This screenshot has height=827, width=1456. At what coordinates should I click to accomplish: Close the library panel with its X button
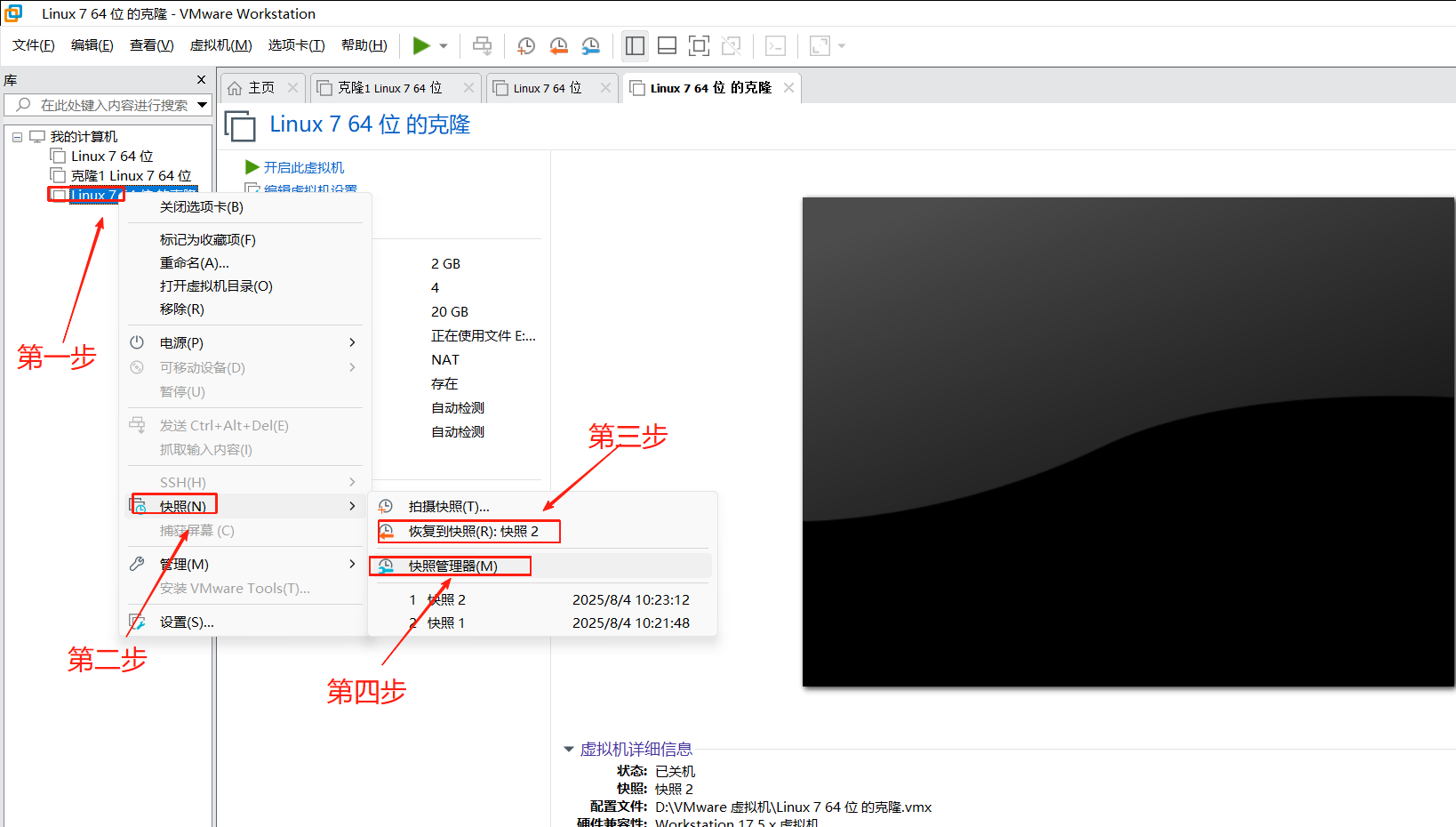(x=201, y=80)
